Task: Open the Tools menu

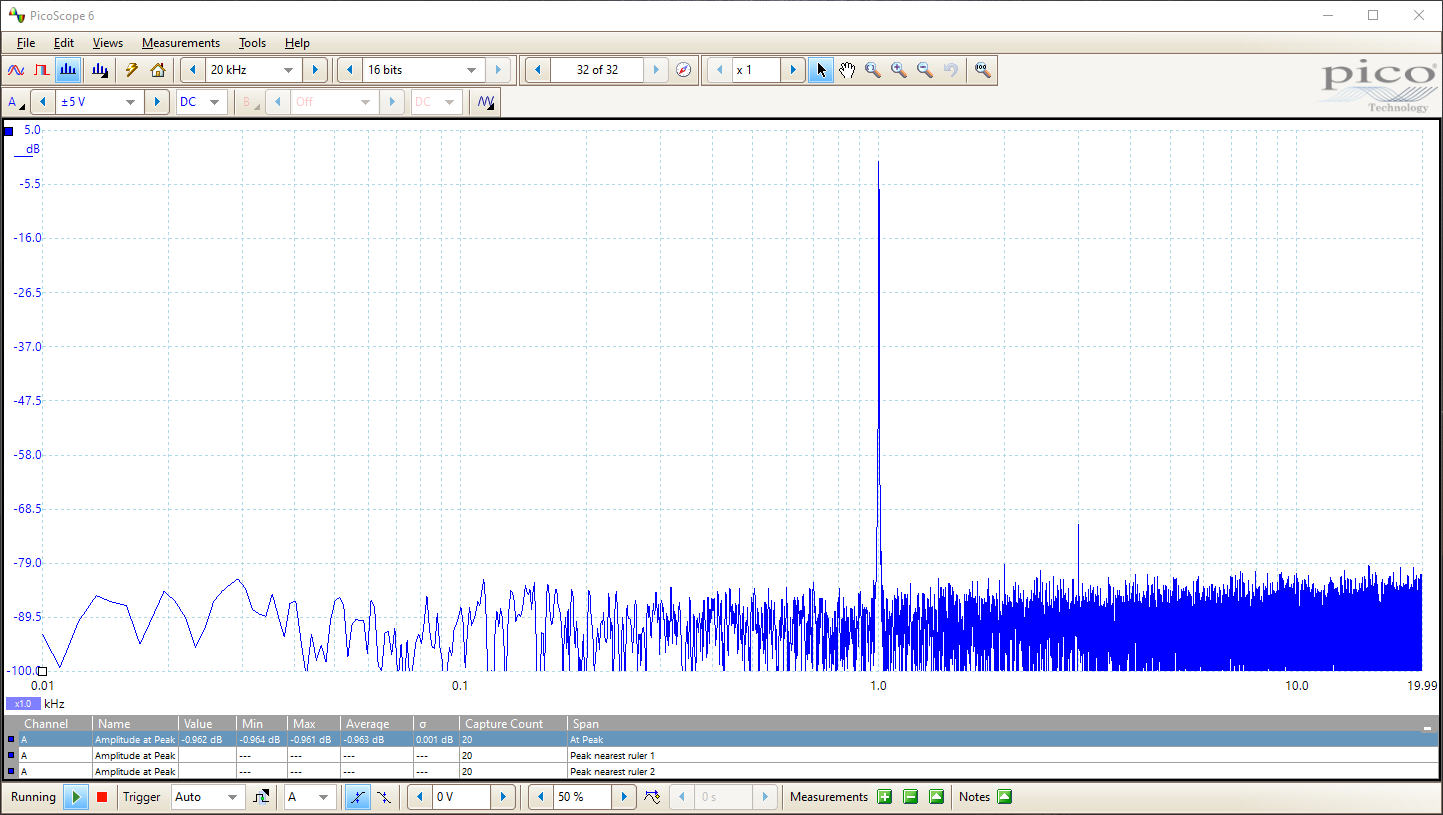Action: click(252, 43)
